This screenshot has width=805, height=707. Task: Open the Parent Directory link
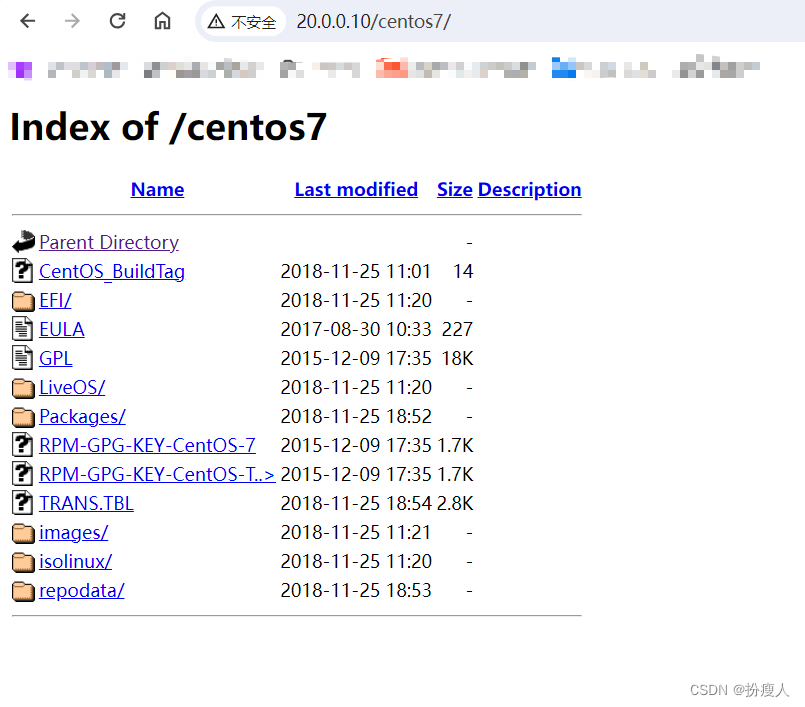coord(109,242)
